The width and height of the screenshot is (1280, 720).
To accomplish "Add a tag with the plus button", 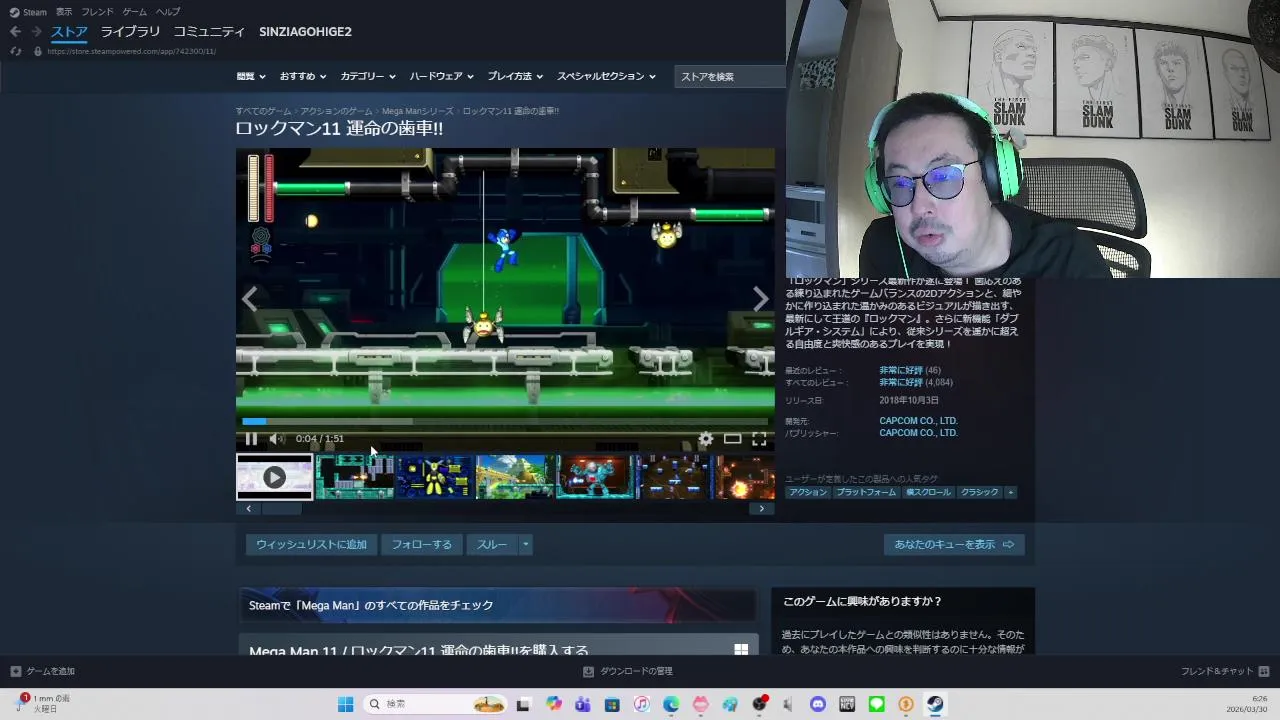I will click(x=1010, y=492).
